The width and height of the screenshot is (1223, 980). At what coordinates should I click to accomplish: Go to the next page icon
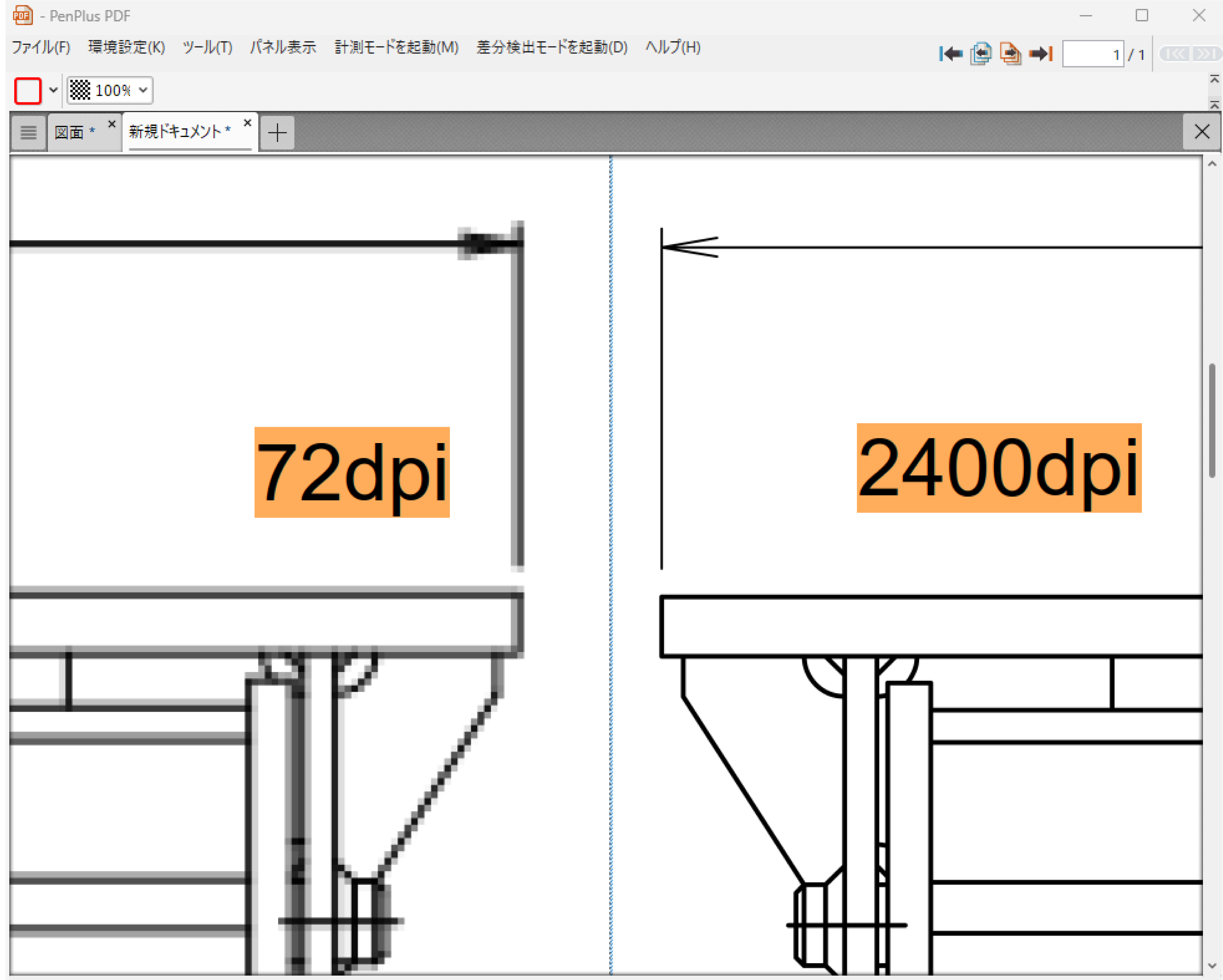(x=1010, y=54)
